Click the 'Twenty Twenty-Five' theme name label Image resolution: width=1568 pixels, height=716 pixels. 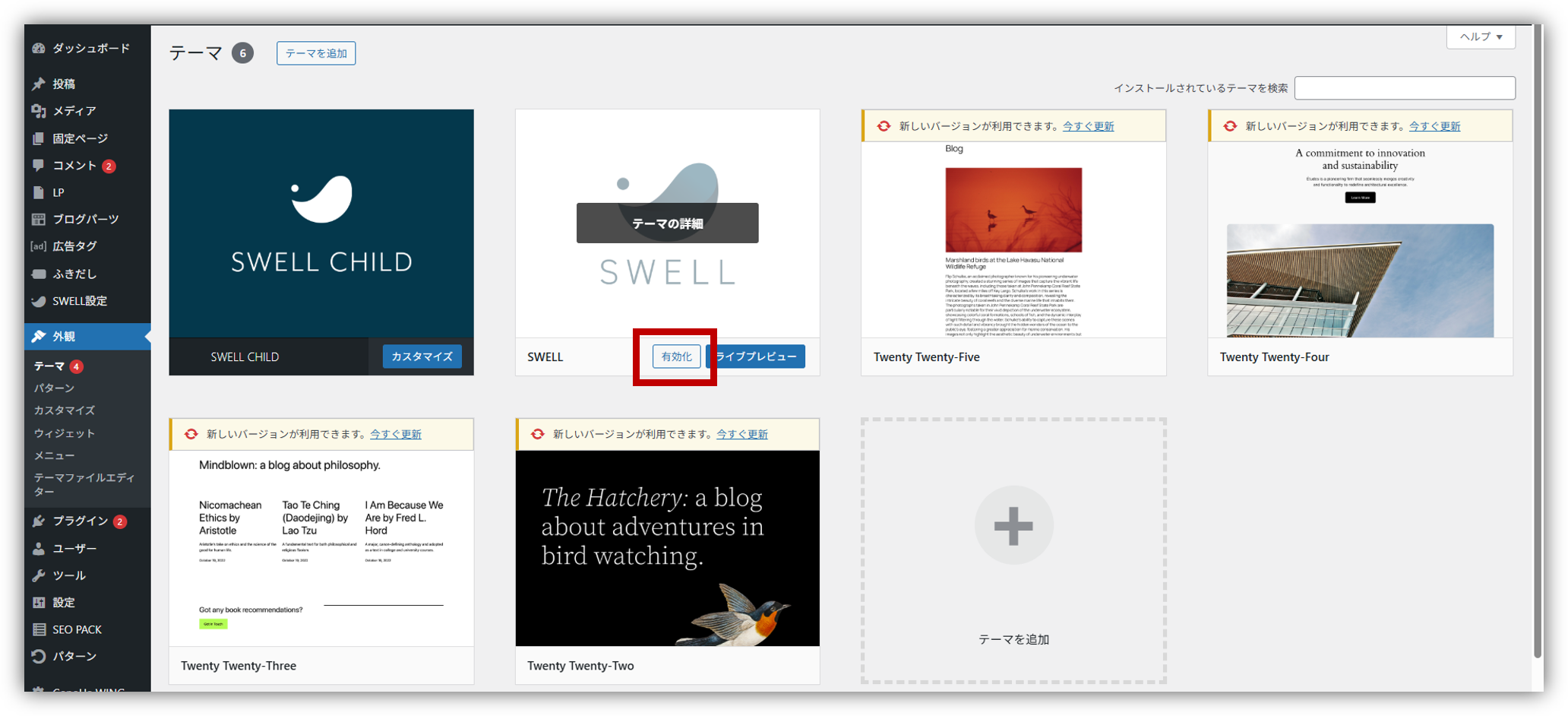926,357
